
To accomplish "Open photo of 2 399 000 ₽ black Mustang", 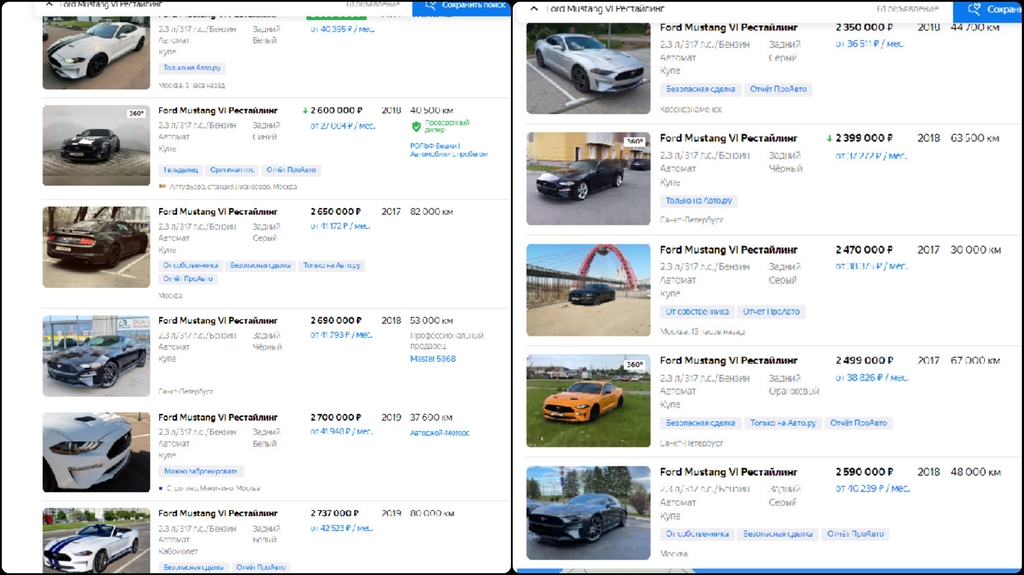I will point(588,178).
